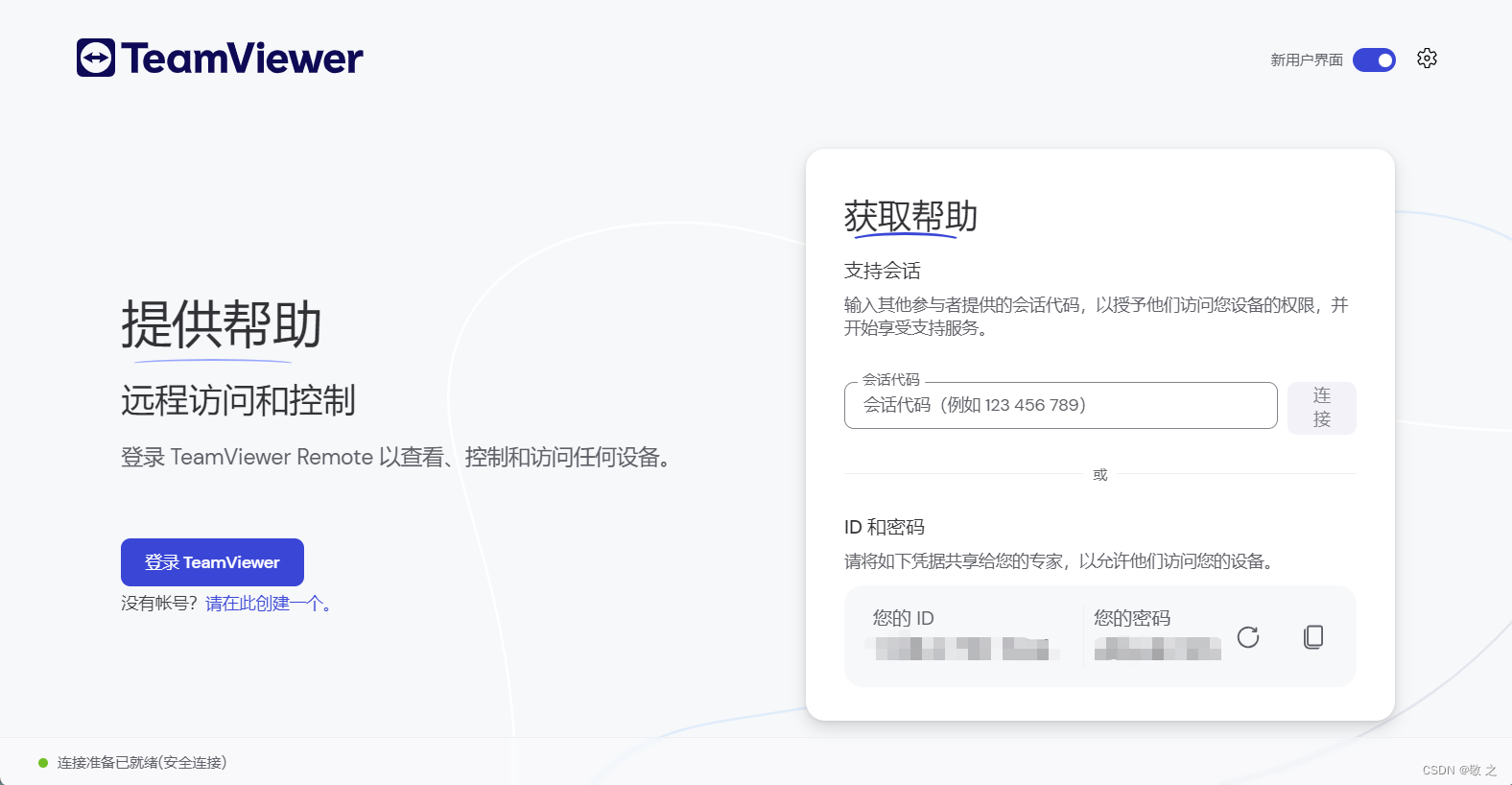Click the TeamViewer logo
Viewport: 1512px width, 785px height.
click(220, 58)
